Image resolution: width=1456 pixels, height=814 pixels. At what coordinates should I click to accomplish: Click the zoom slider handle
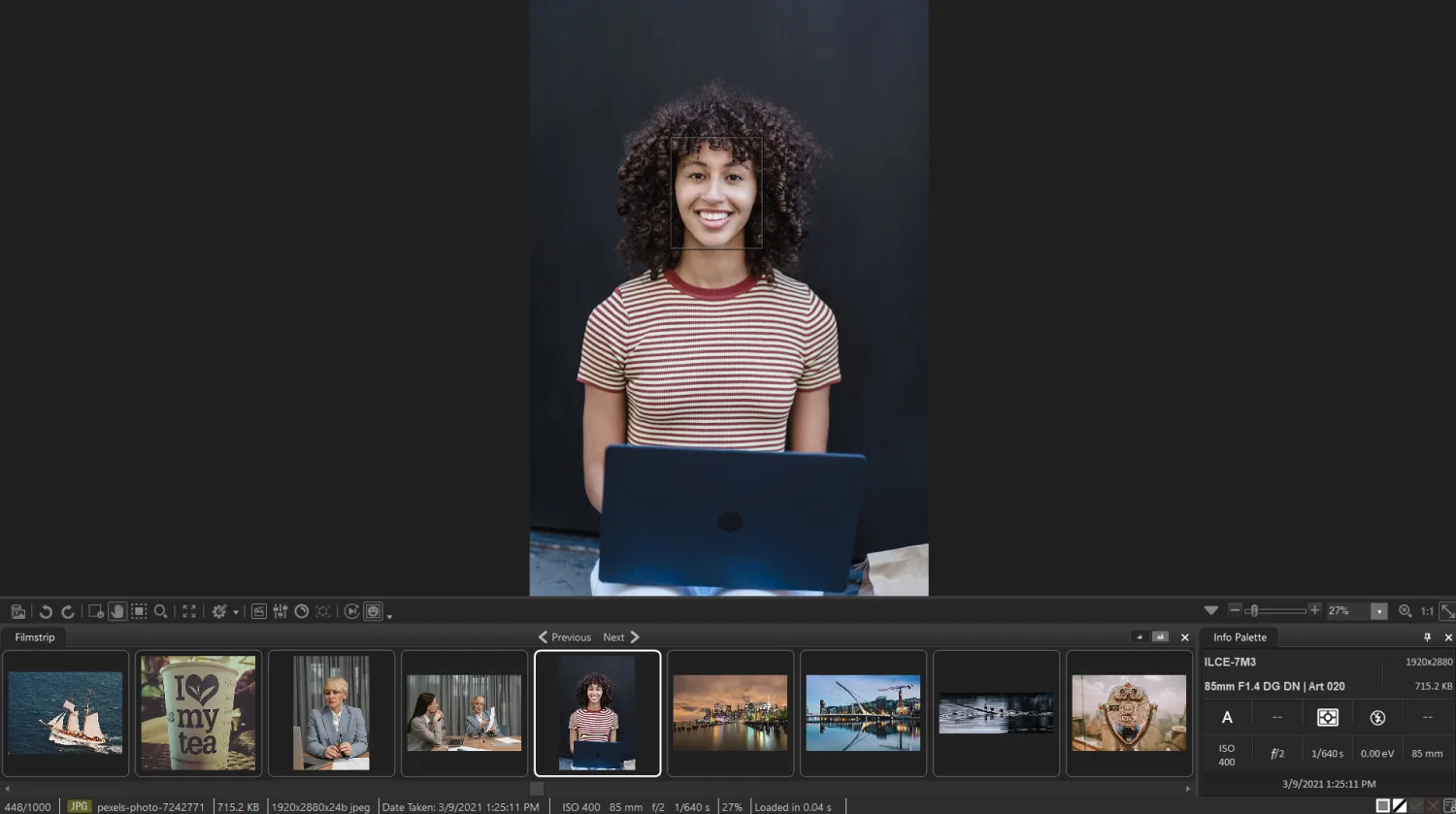point(1254,610)
